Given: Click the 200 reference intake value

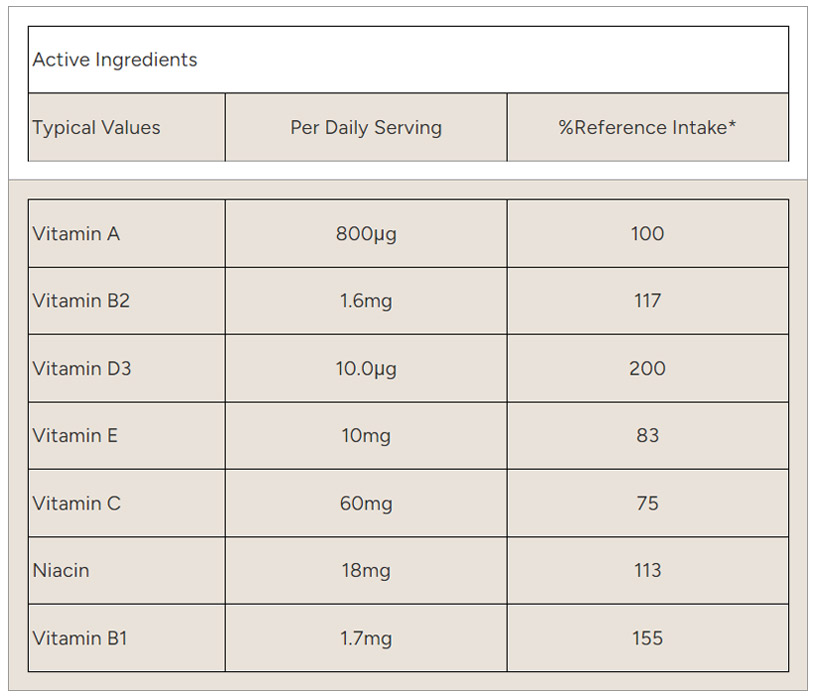Looking at the screenshot, I should (x=647, y=369).
